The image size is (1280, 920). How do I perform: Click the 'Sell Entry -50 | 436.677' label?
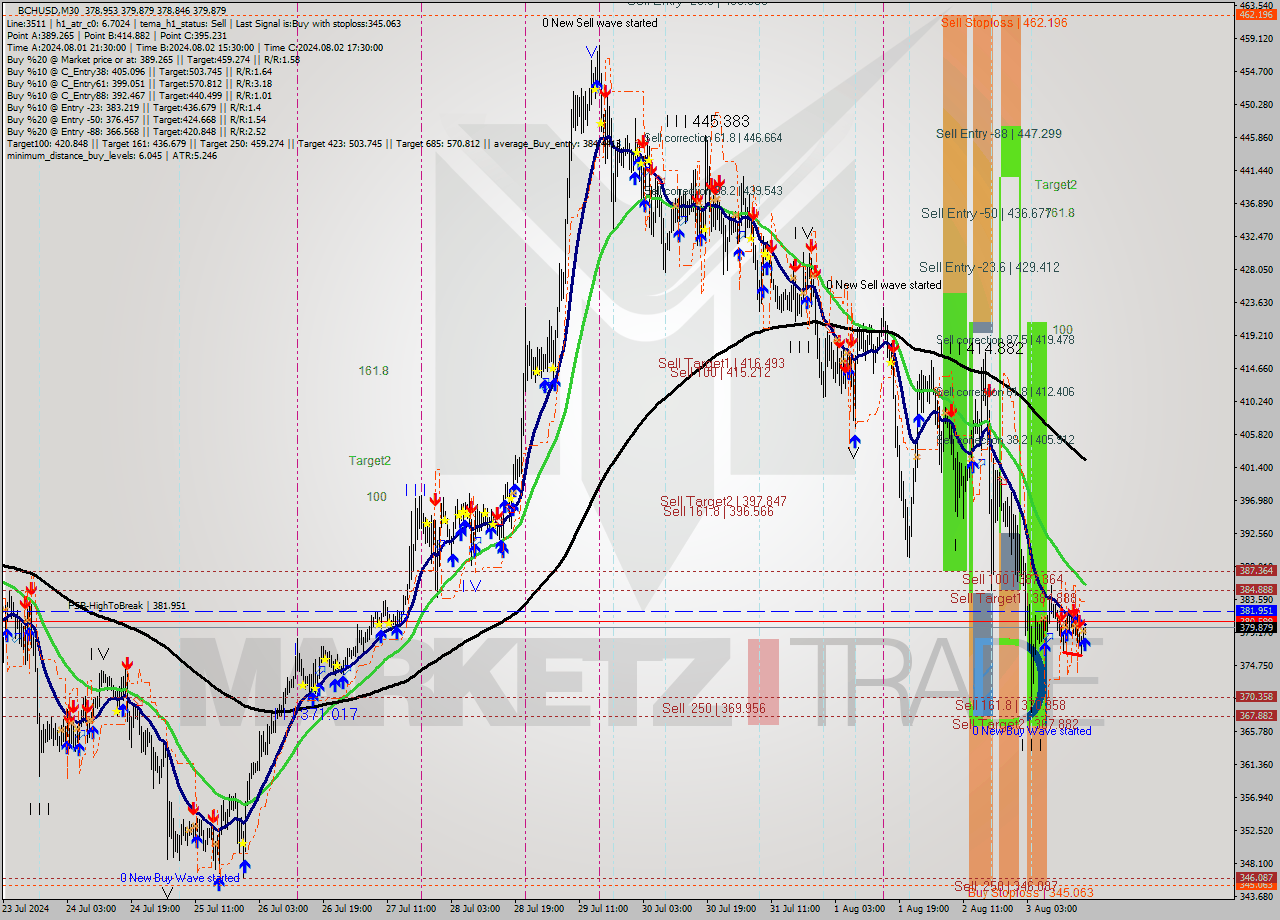[x=985, y=213]
